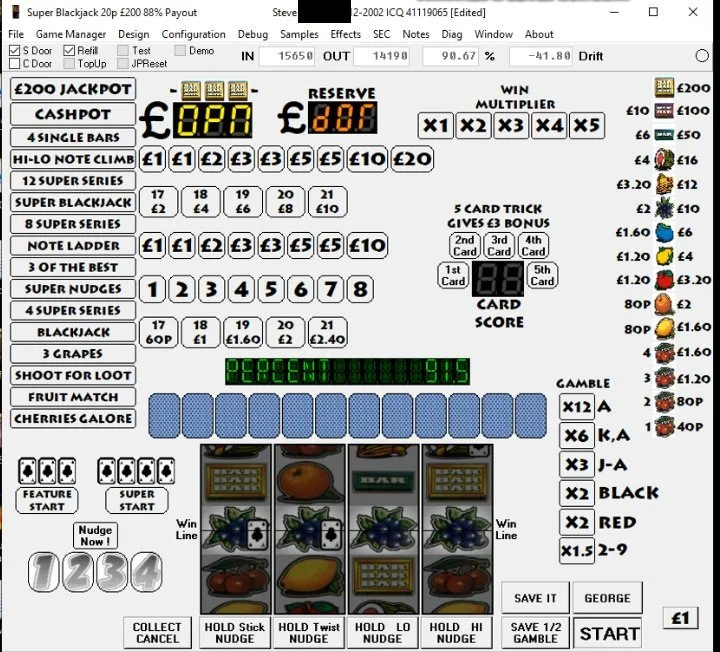The image size is (720, 652).
Task: Click the £20 hi-lo note climb lamp
Action: click(412, 159)
